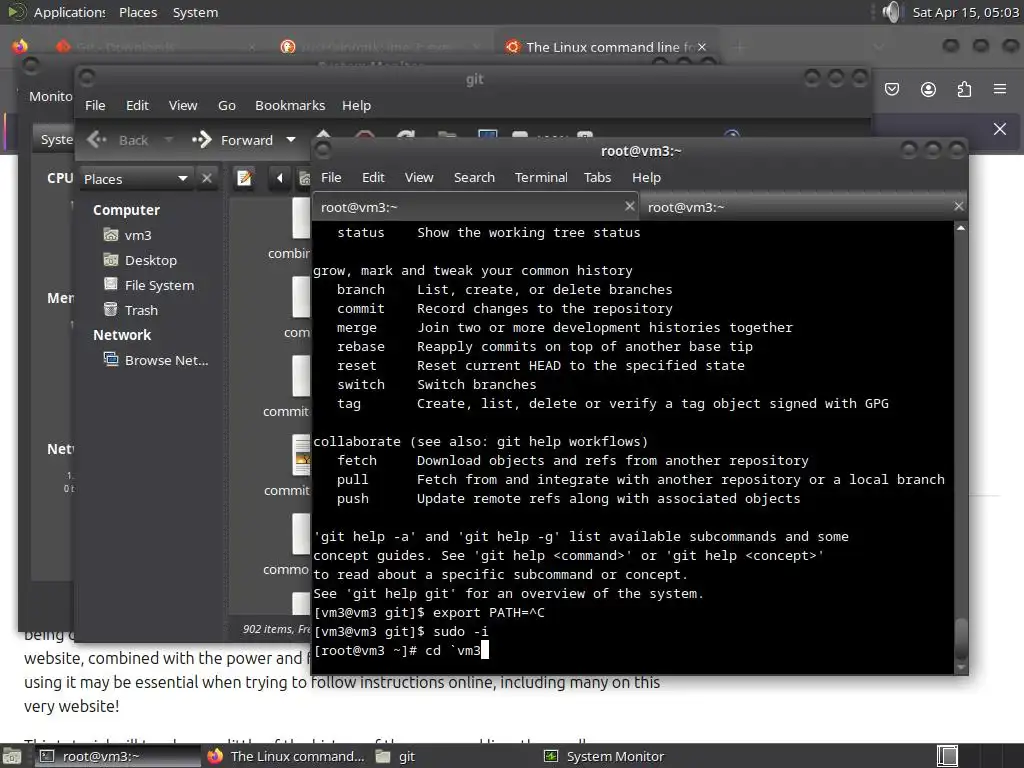Viewport: 1024px width, 768px height.
Task: Close the second terminal tab
Action: (959, 206)
